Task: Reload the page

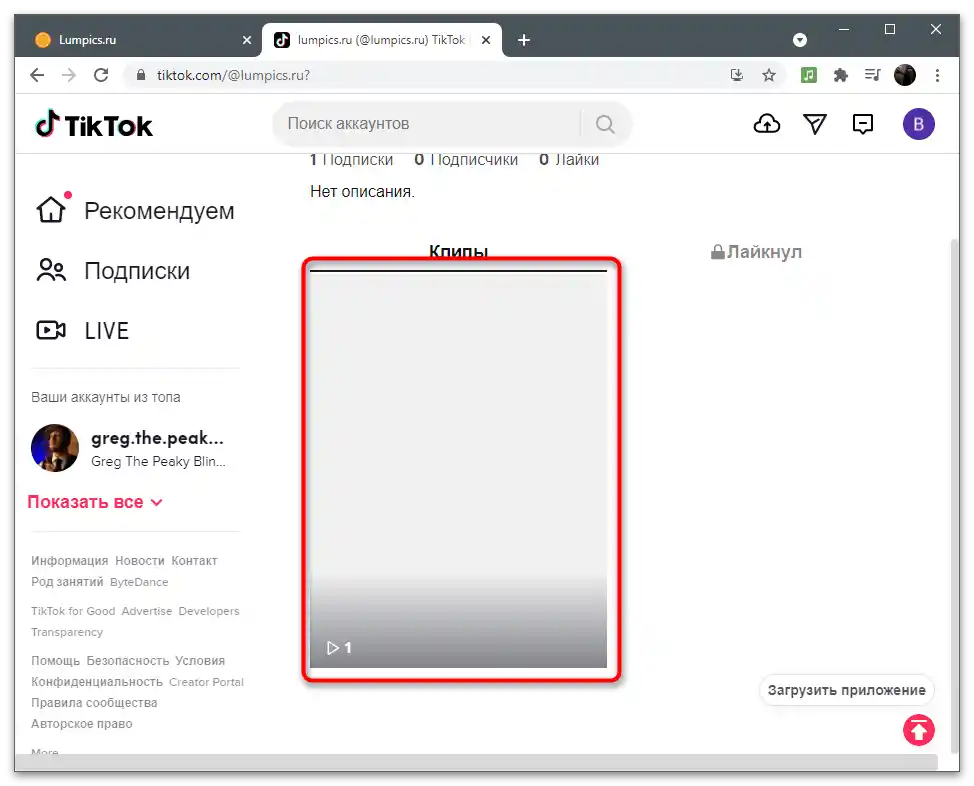Action: (x=101, y=75)
